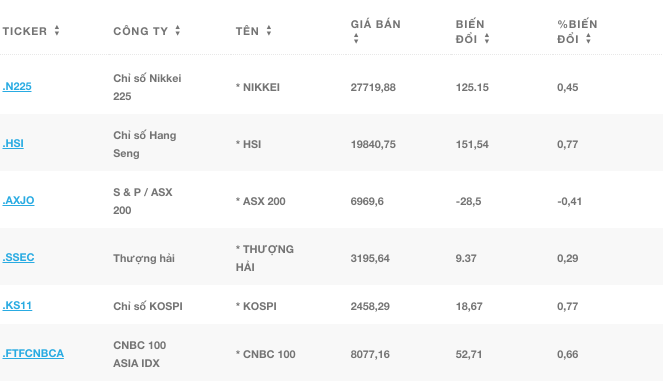Click the GIÁ BÁN header label

(x=375, y=24)
